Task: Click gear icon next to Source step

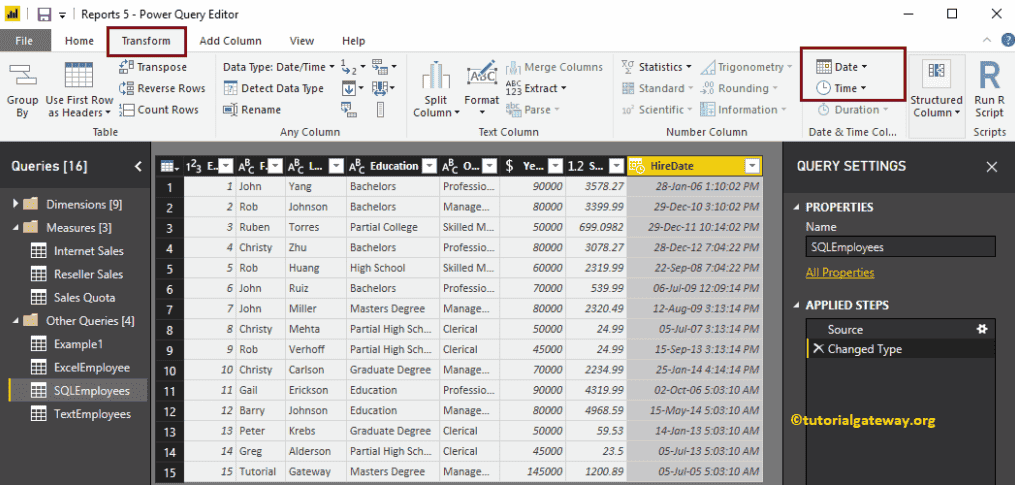Action: click(981, 329)
